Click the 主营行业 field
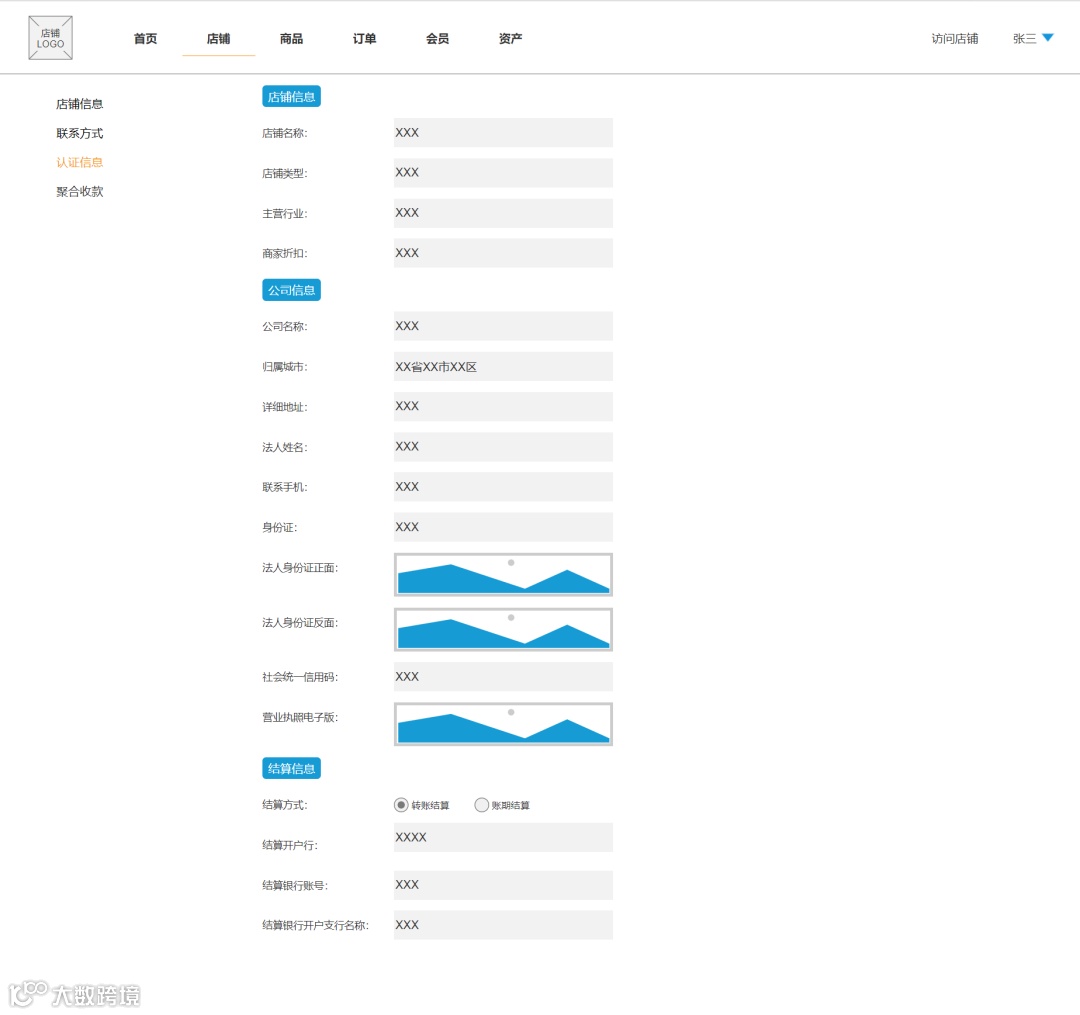Image resolution: width=1080 pixels, height=1015 pixels. point(503,213)
